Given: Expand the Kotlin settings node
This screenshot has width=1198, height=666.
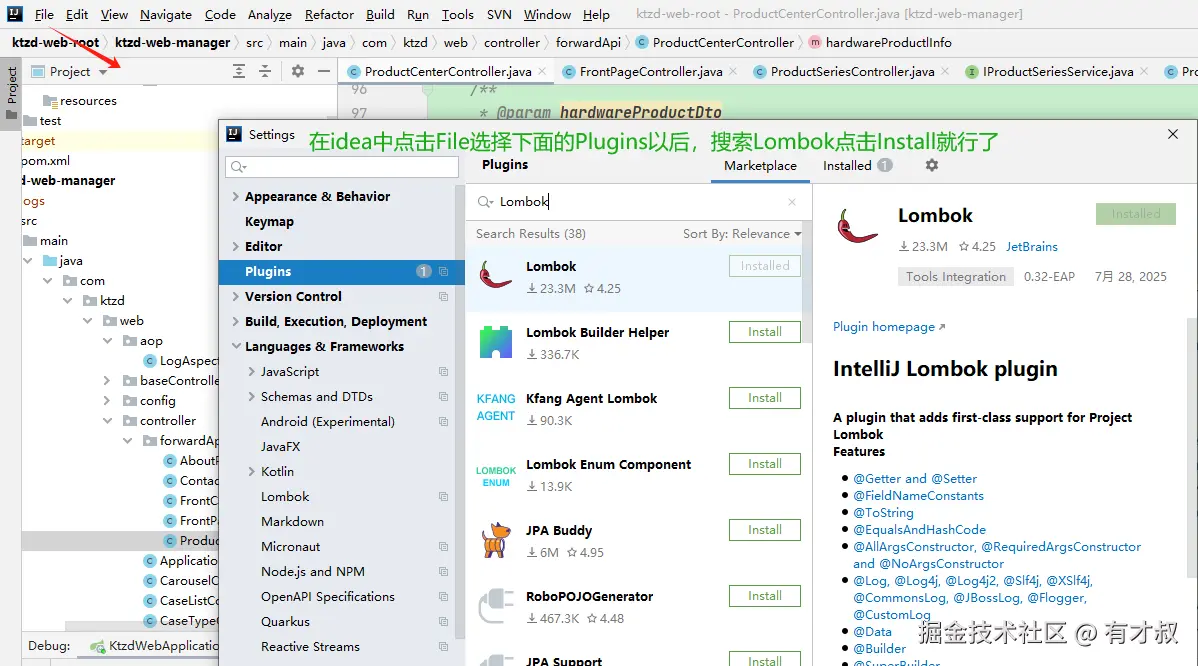Looking at the screenshot, I should (x=251, y=471).
